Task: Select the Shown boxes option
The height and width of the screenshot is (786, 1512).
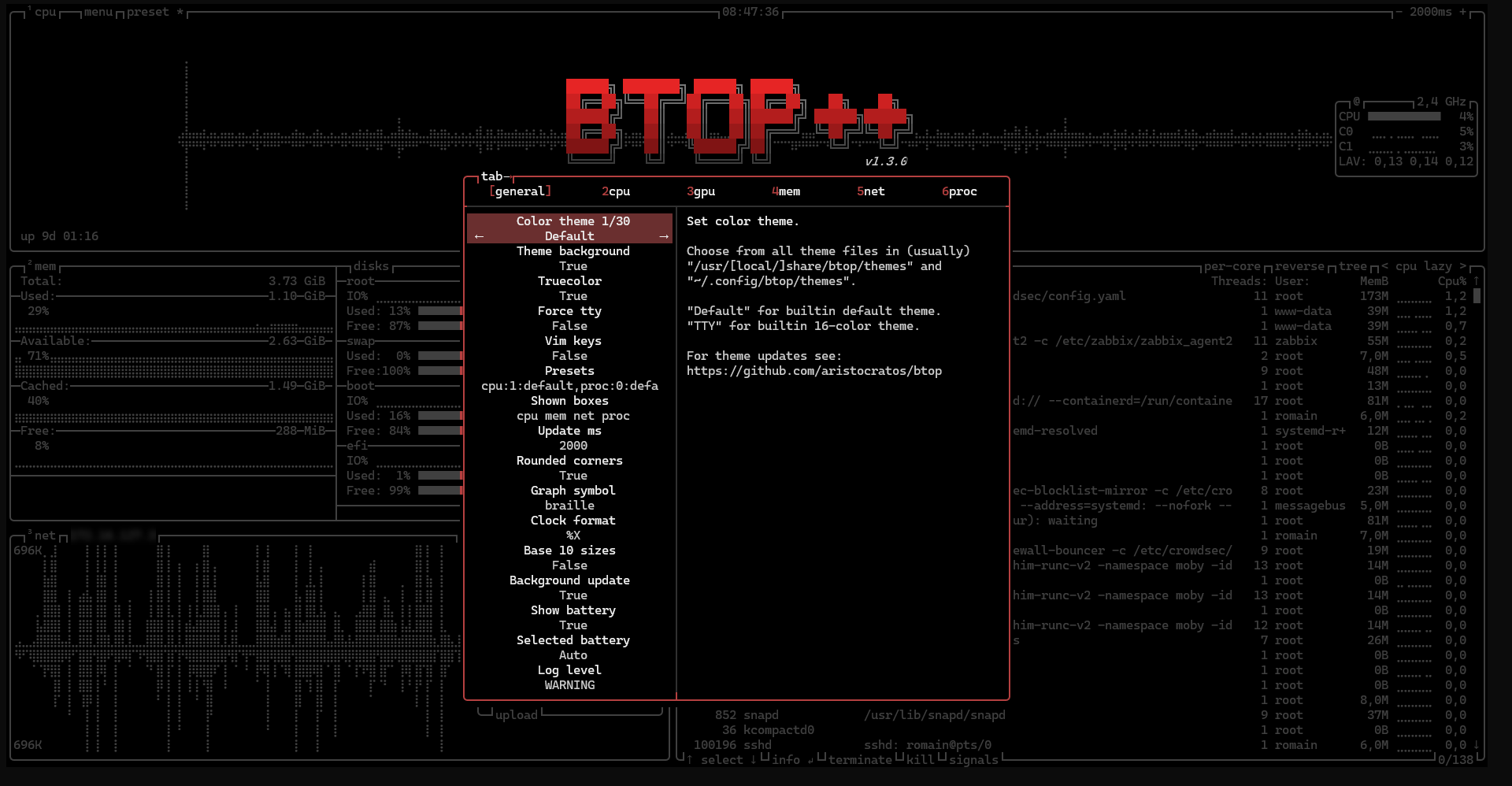Action: [569, 408]
